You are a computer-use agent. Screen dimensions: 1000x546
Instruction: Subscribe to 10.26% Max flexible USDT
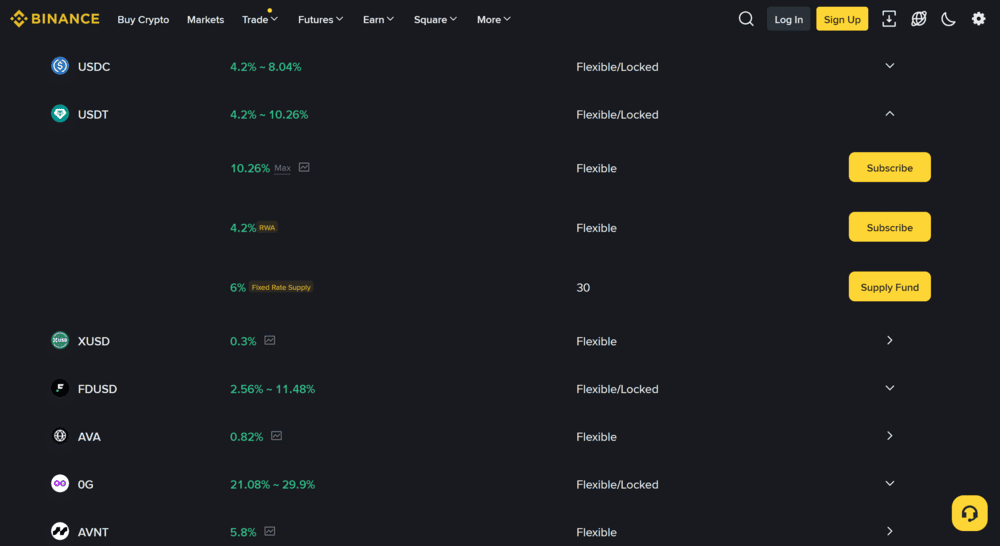[x=890, y=167]
